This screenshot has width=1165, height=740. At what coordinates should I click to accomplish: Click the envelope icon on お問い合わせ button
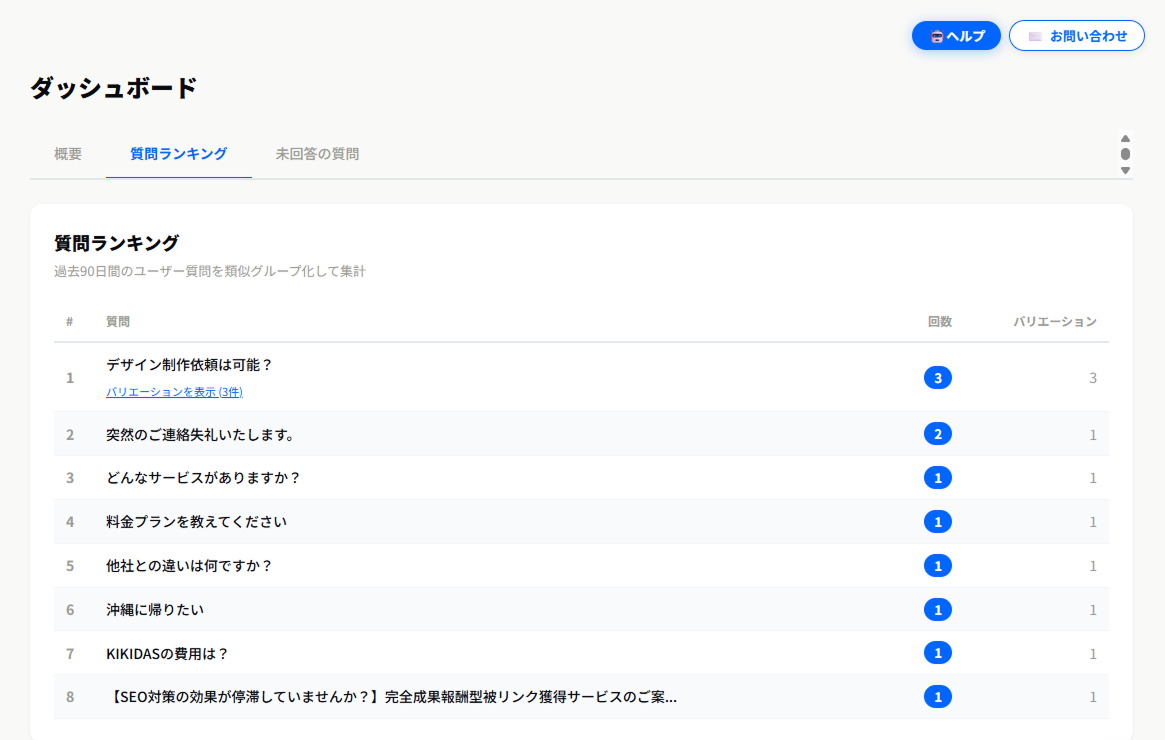(x=1036, y=35)
